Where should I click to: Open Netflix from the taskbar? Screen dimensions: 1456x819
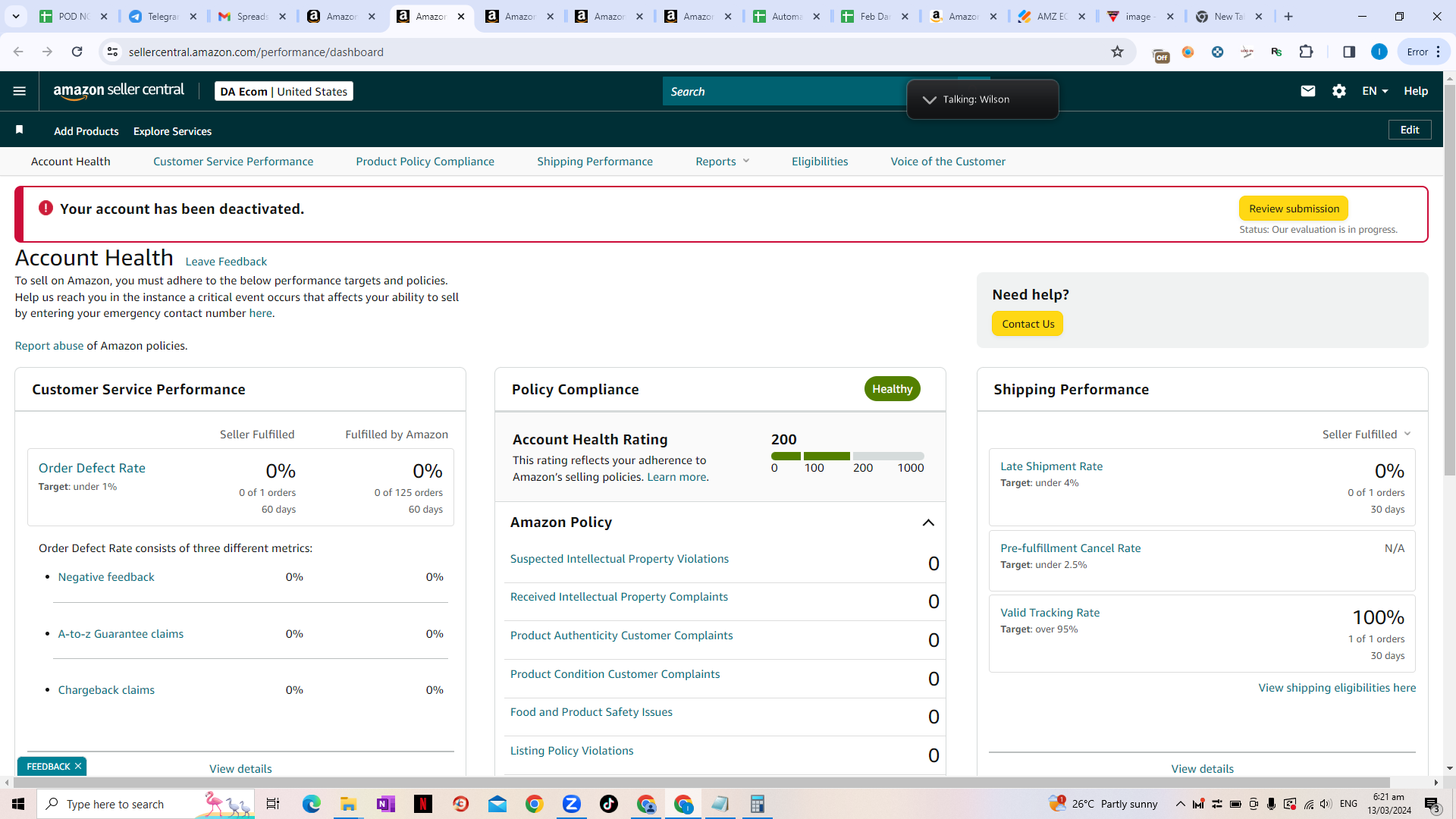(423, 804)
